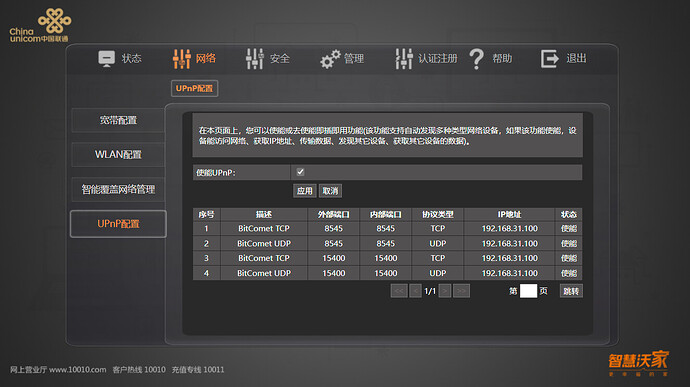This screenshot has height=387, width=690.
Task: Select row 2 BitComet UDP description
Action: tap(264, 243)
